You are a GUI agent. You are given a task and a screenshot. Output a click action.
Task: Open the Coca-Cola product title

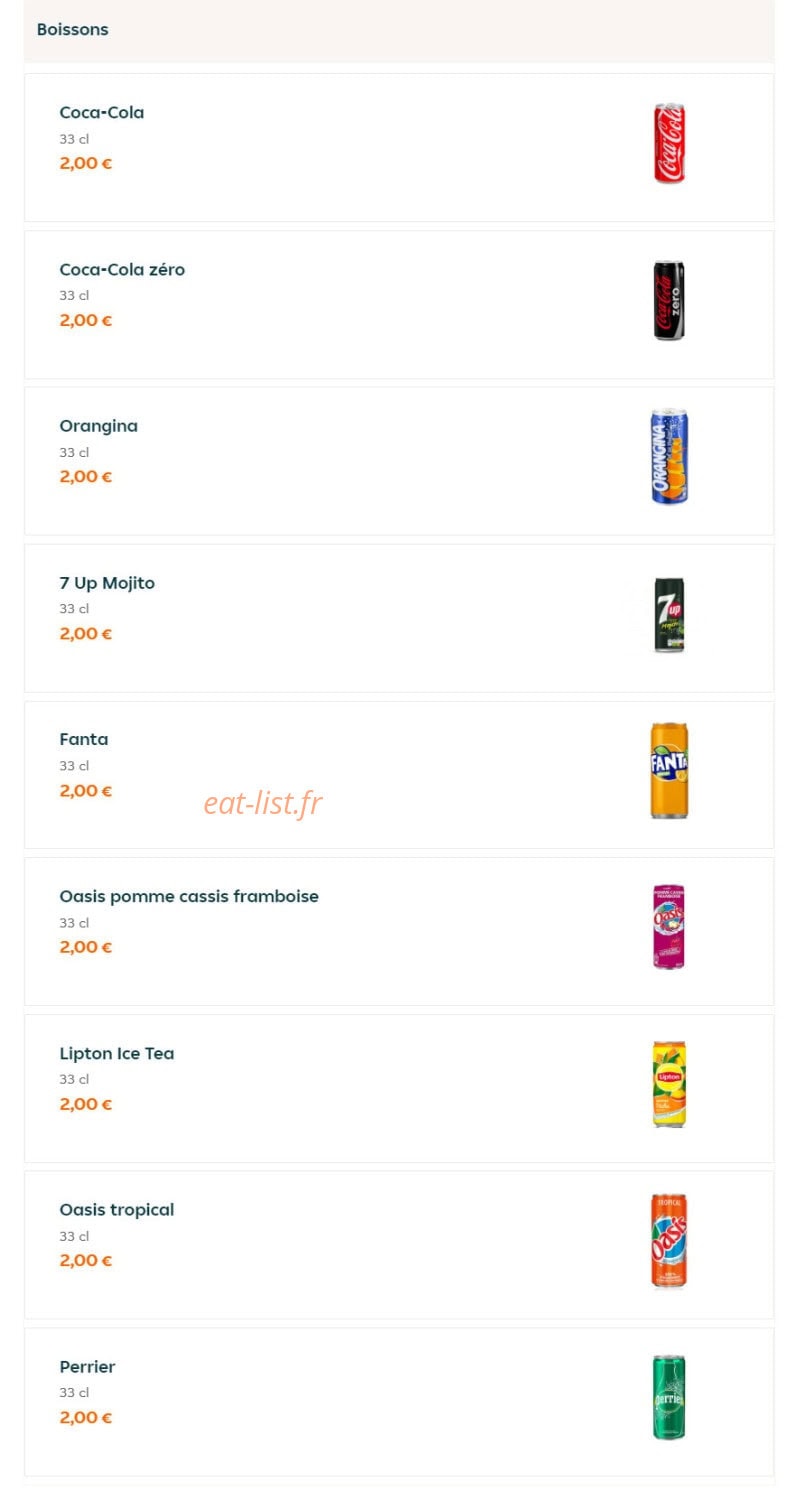101,113
